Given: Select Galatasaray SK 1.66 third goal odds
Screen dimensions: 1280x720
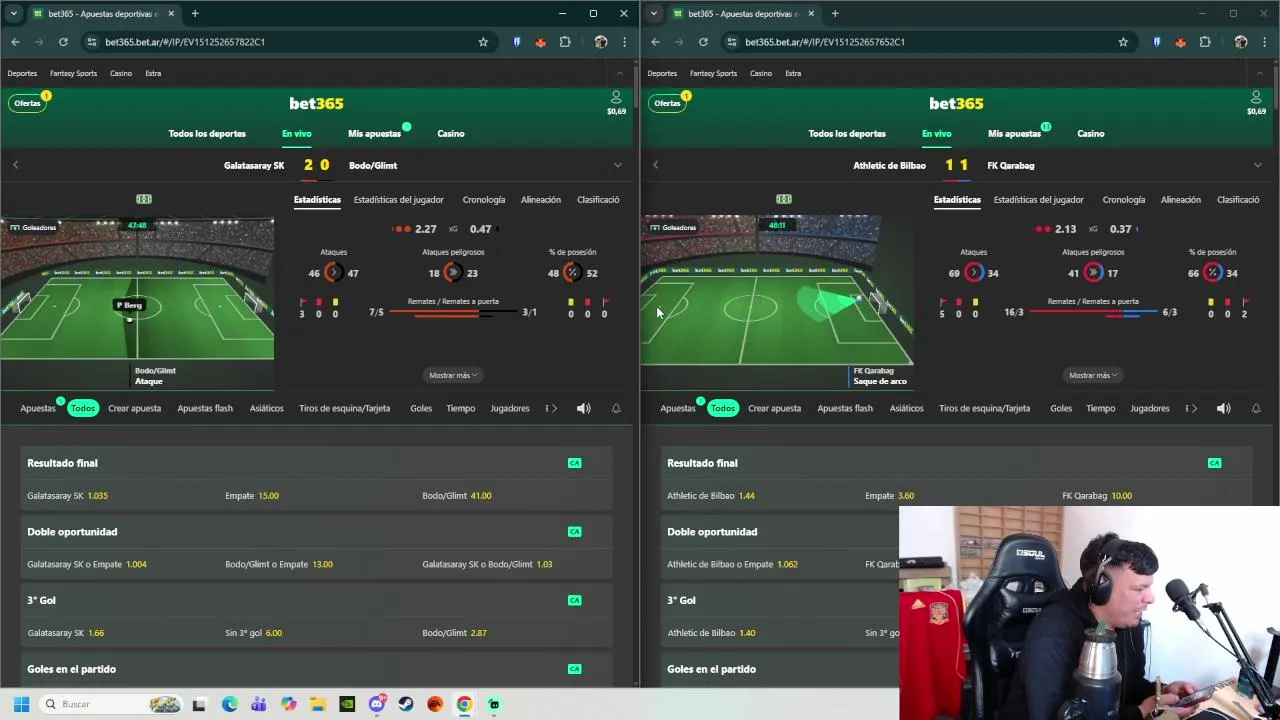Looking at the screenshot, I should pyautogui.click(x=66, y=633).
